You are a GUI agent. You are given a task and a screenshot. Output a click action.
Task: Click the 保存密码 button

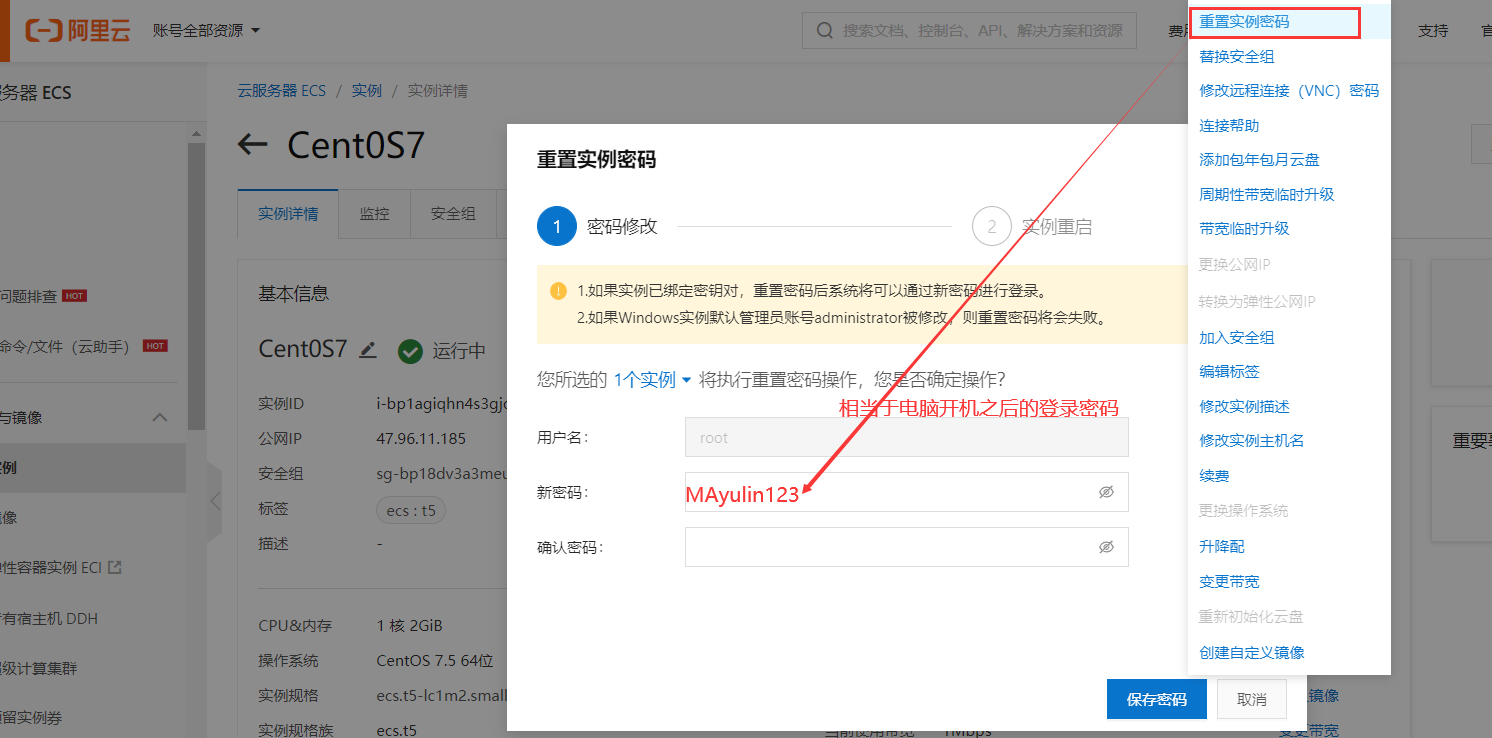tap(1156, 699)
